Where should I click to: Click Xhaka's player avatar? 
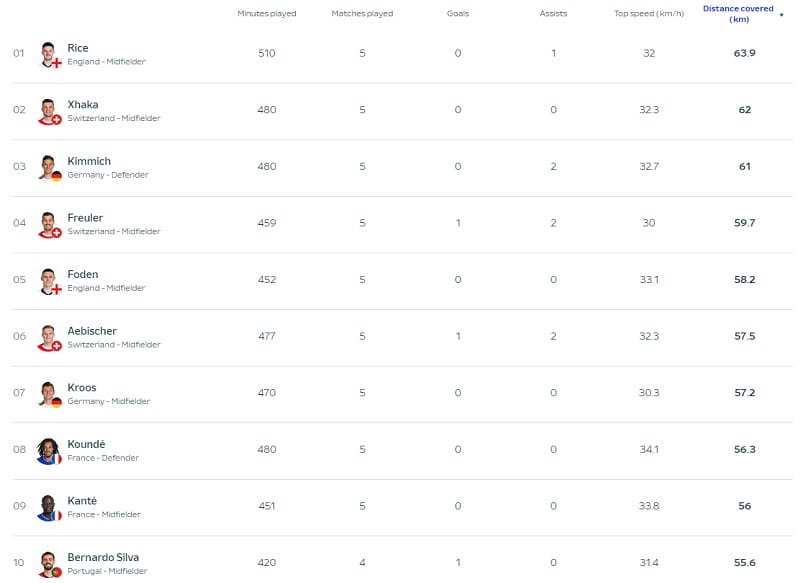point(48,111)
